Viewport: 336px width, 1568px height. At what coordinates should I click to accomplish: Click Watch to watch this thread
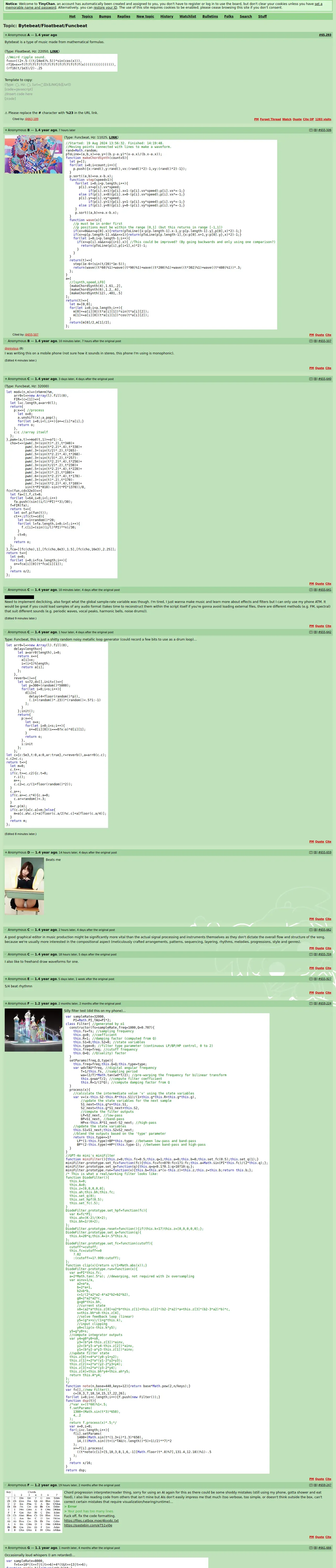287,119
